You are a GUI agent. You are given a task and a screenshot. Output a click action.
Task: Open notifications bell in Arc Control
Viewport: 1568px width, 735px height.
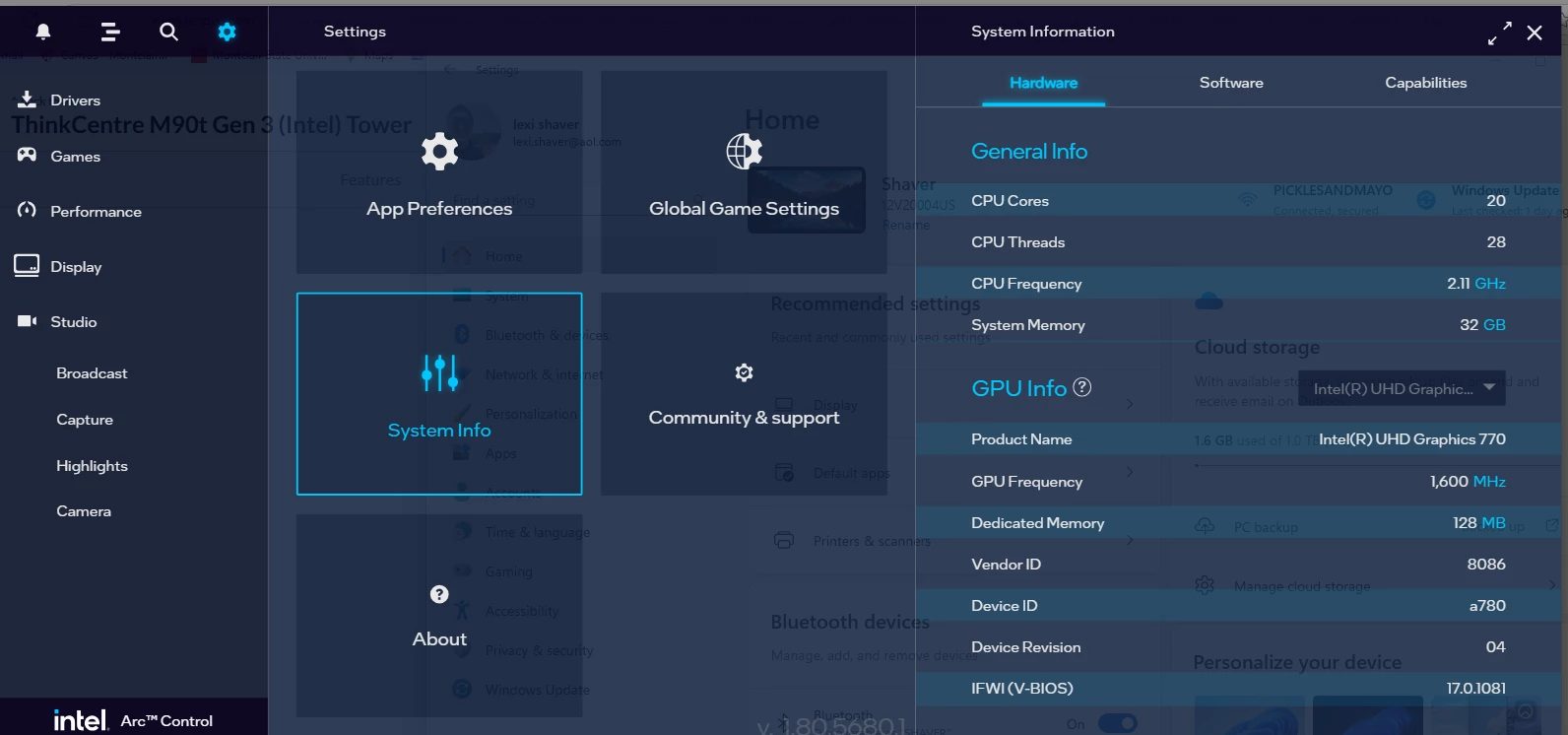point(43,32)
